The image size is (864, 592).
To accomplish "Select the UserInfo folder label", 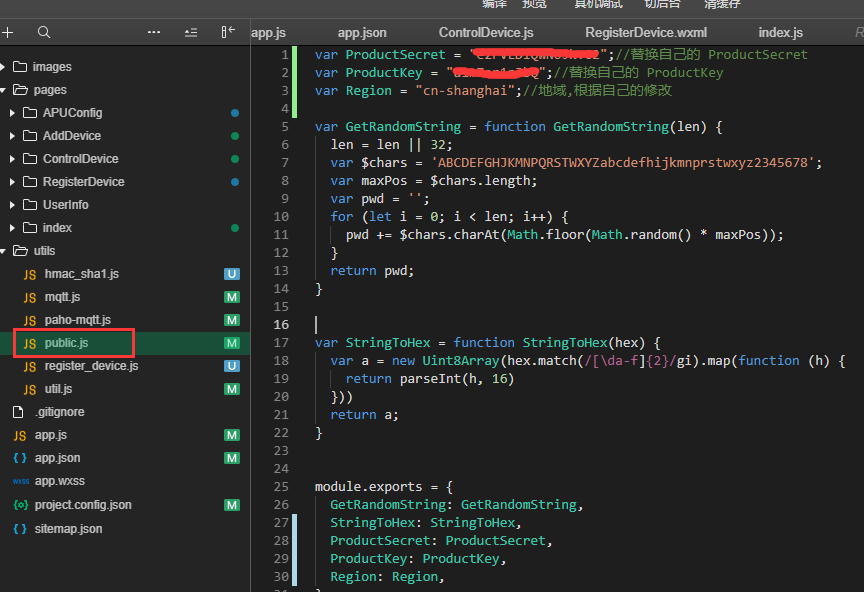I will coord(66,205).
